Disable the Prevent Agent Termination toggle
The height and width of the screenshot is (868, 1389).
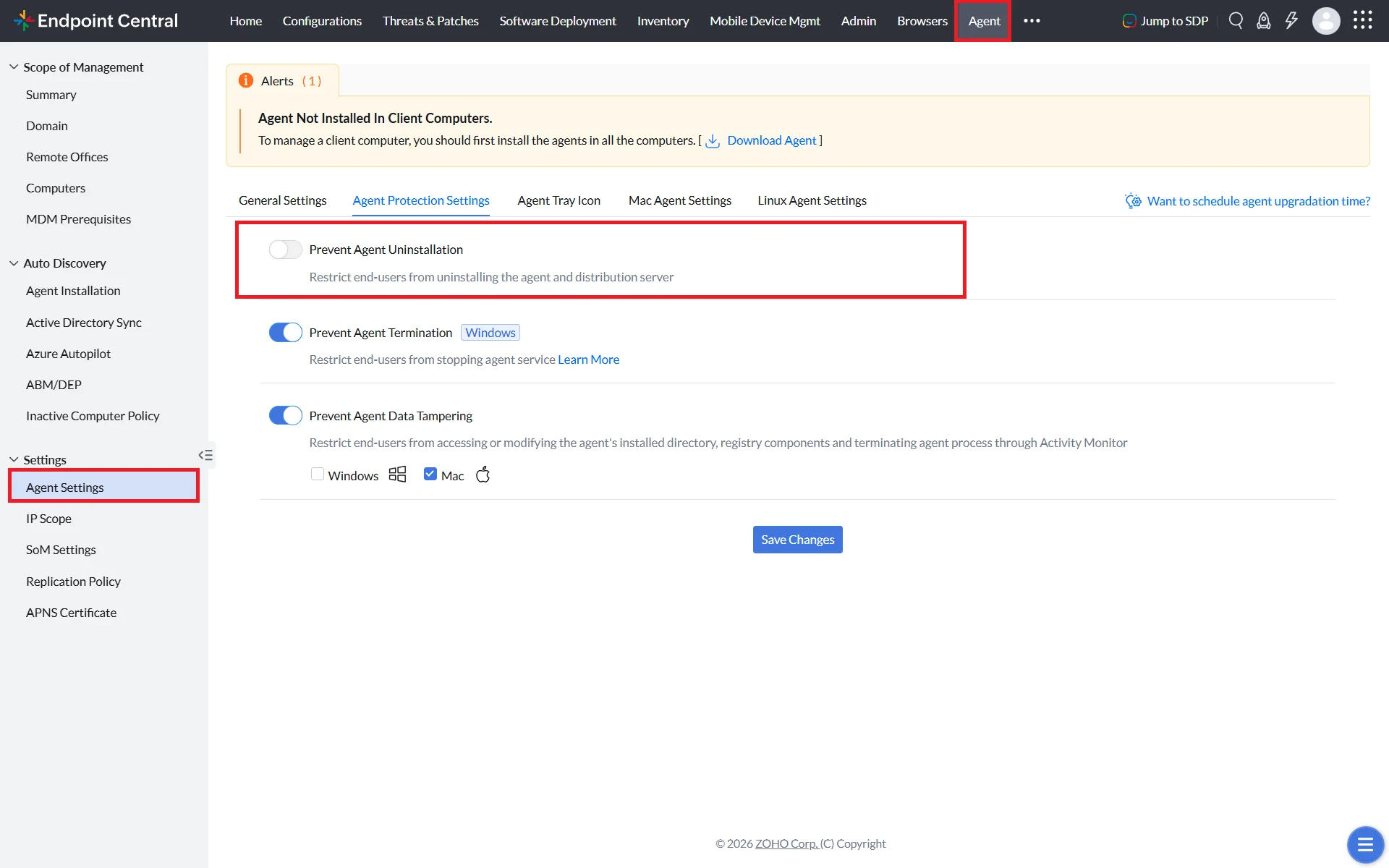[285, 333]
